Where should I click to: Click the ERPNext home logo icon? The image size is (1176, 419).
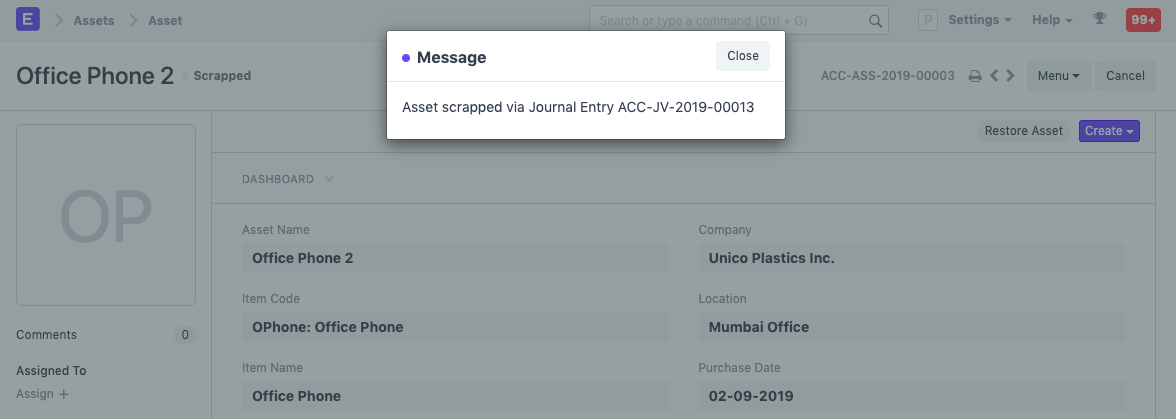(x=28, y=19)
